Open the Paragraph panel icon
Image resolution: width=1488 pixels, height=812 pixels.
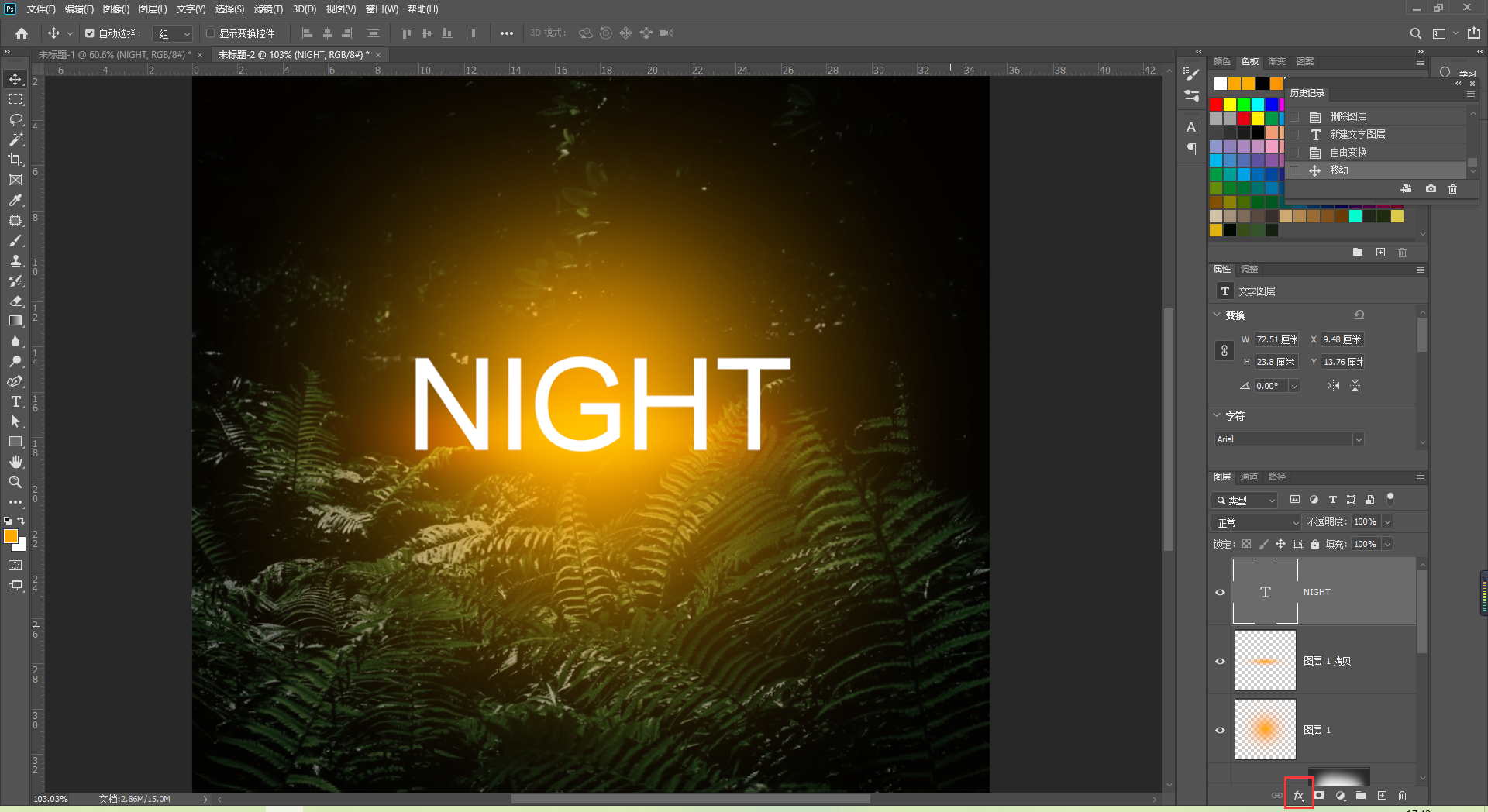[x=1192, y=149]
